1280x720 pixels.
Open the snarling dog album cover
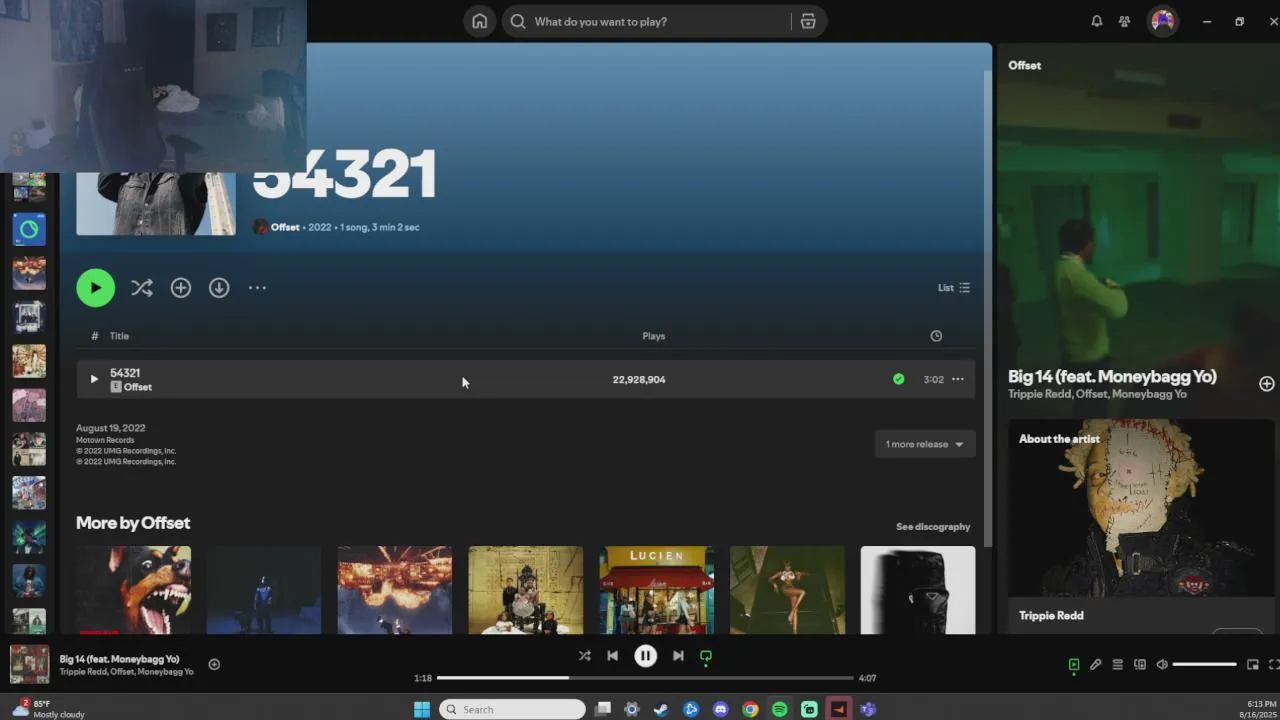pyautogui.click(x=133, y=590)
